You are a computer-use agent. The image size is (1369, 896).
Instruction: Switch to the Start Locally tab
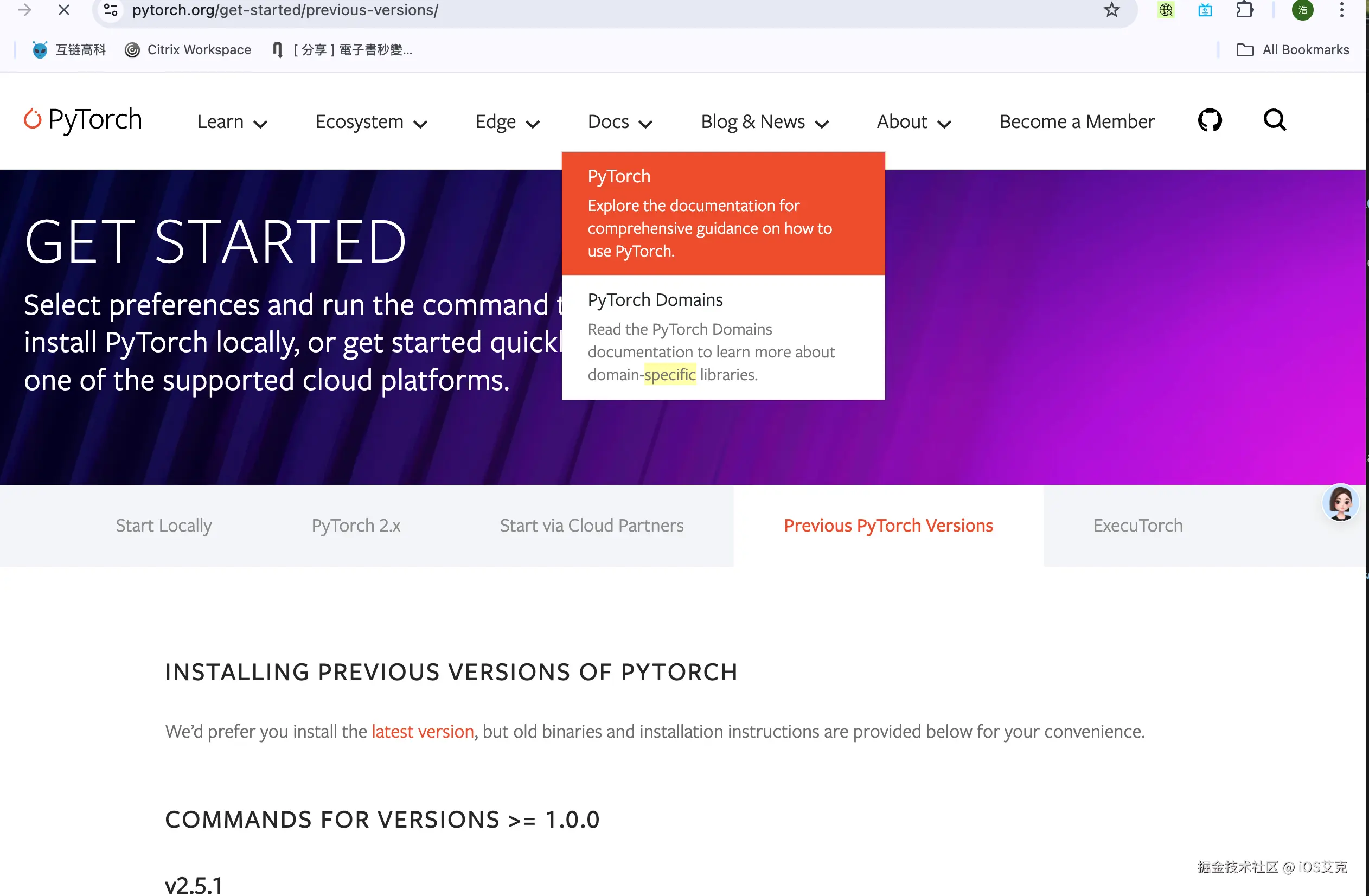163,526
